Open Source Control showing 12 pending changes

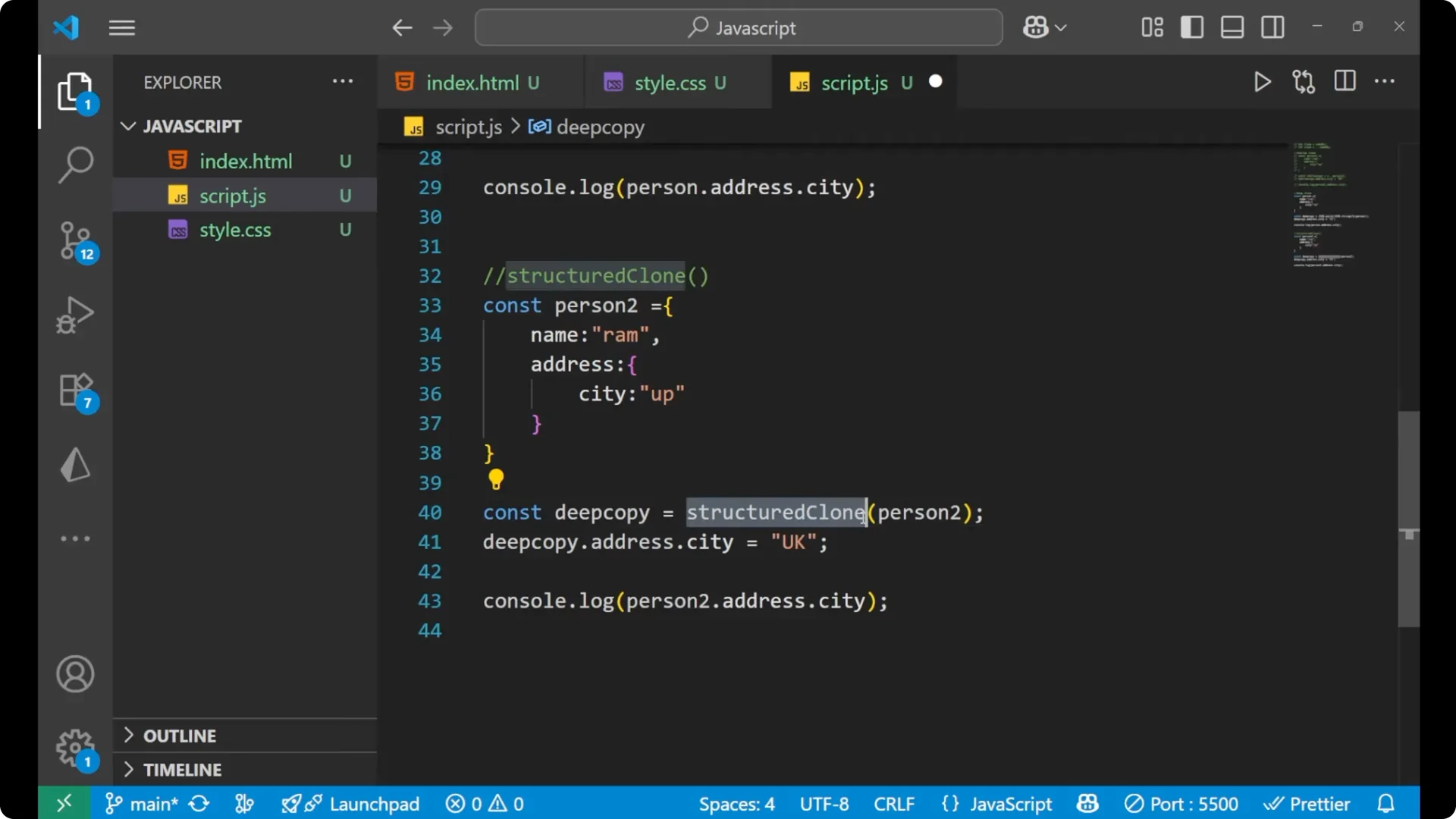point(75,241)
